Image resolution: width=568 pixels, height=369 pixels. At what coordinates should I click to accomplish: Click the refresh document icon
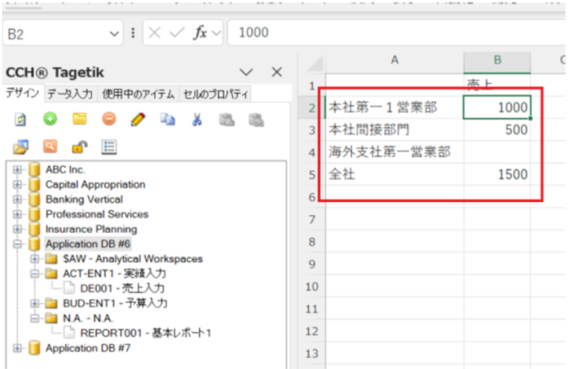click(x=20, y=119)
